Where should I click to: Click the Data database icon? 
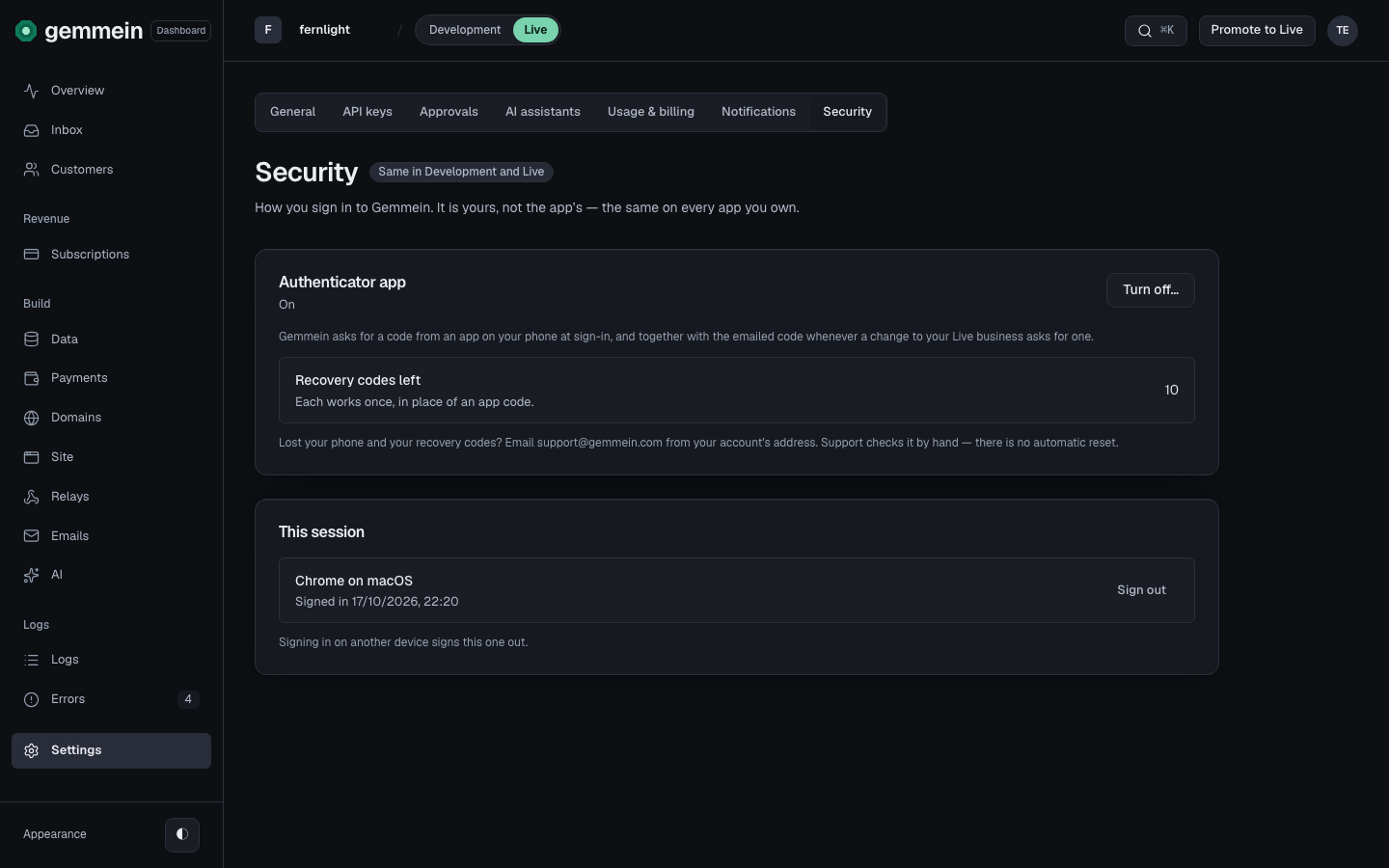coord(32,339)
